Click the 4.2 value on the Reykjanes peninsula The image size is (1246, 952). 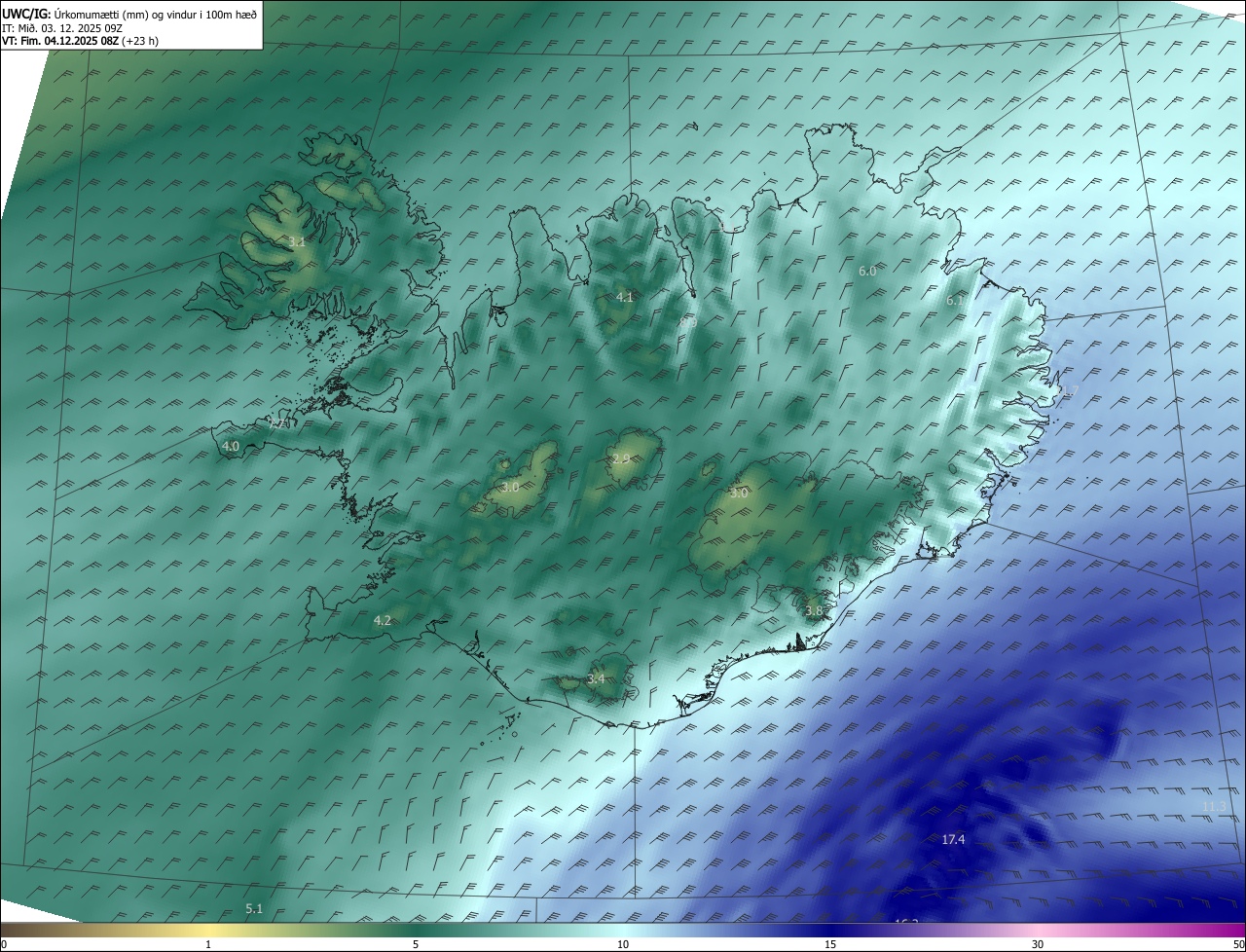[383, 620]
